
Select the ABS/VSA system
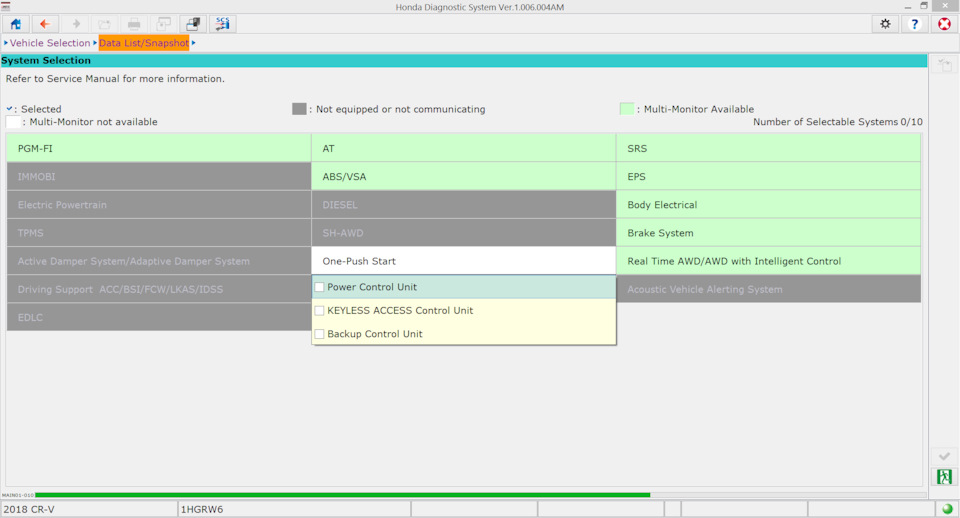point(463,176)
